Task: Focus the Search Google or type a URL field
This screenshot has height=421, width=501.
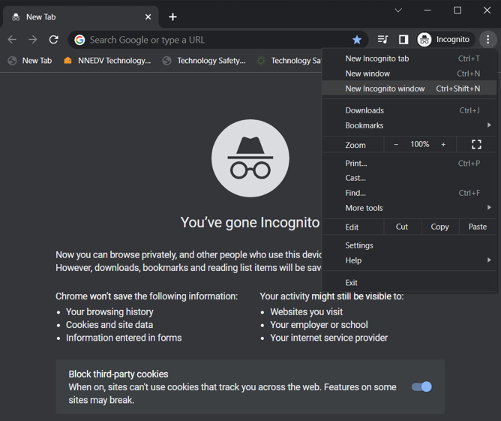Action: [218, 40]
